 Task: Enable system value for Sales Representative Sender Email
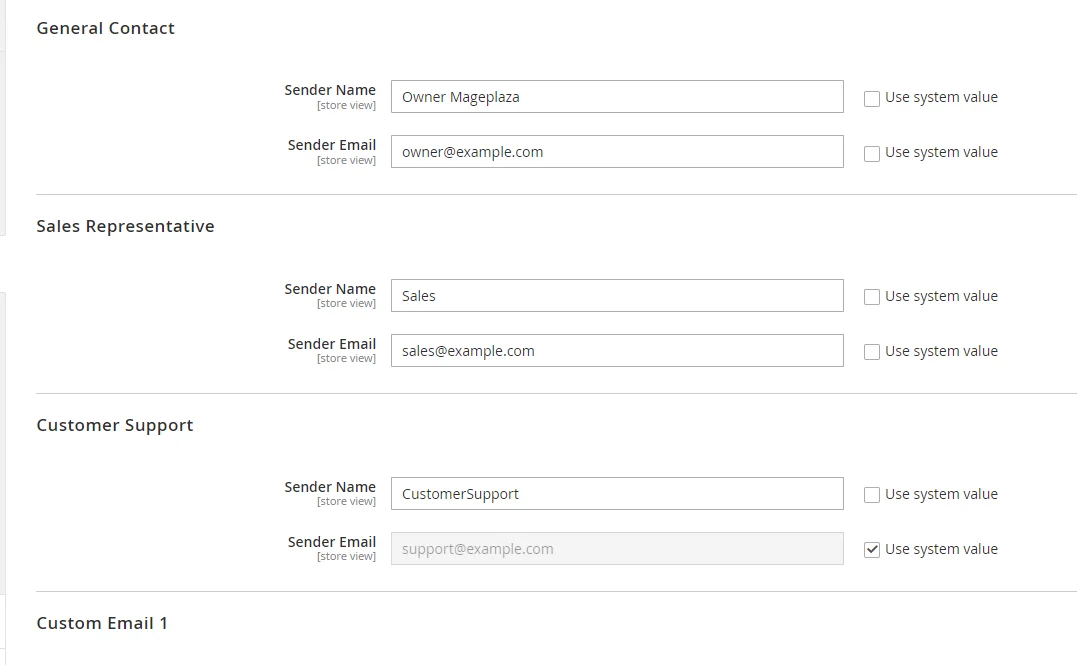click(x=872, y=352)
